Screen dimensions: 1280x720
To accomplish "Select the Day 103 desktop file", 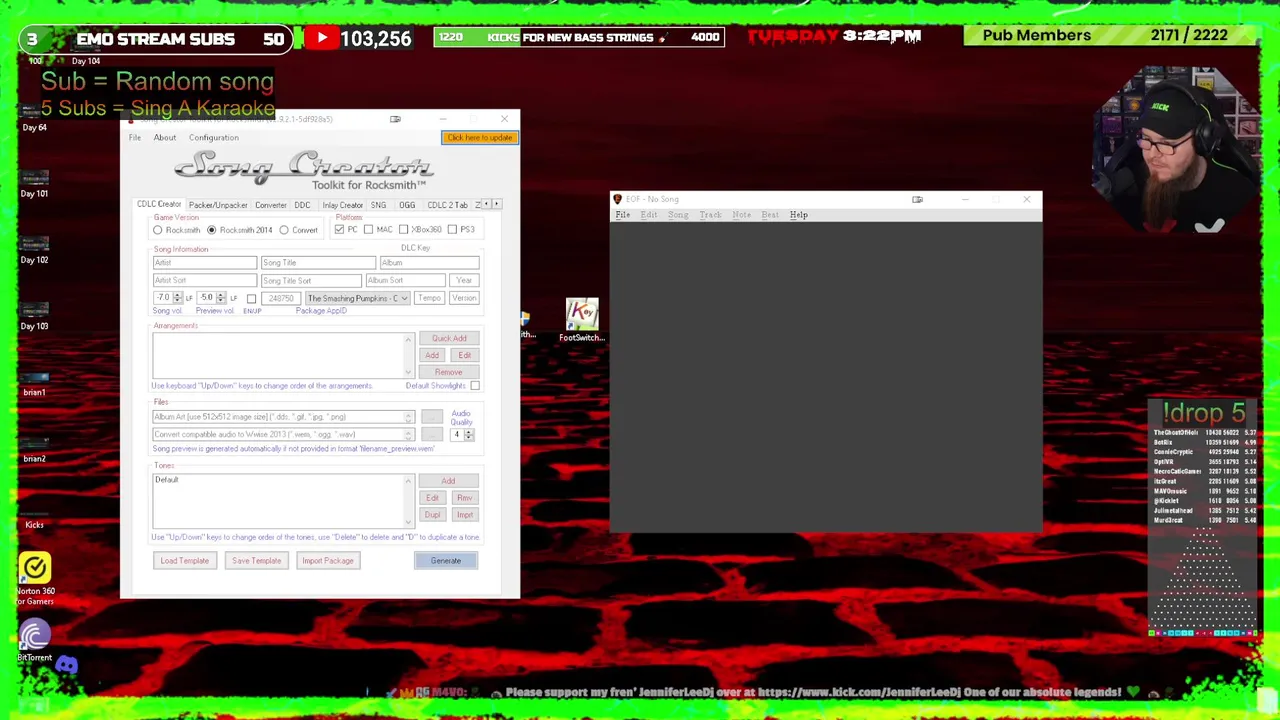I will tap(34, 314).
